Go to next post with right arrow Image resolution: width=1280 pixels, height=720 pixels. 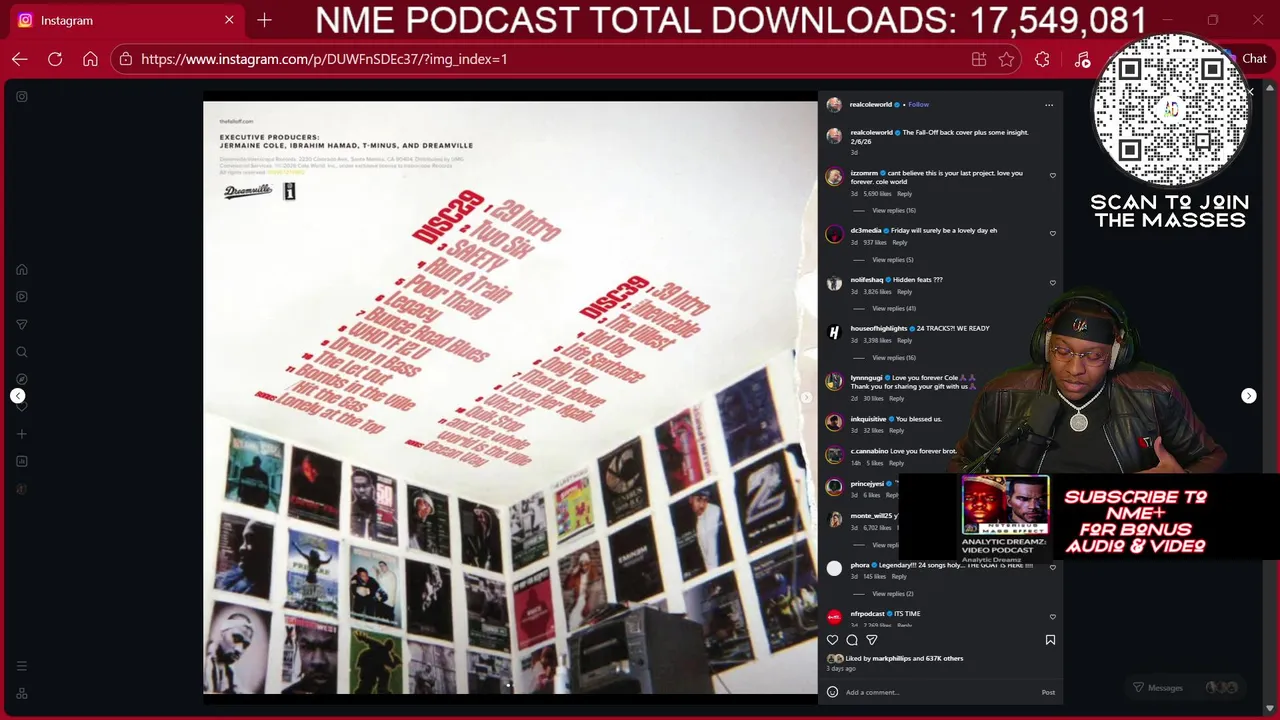pyautogui.click(x=1248, y=396)
